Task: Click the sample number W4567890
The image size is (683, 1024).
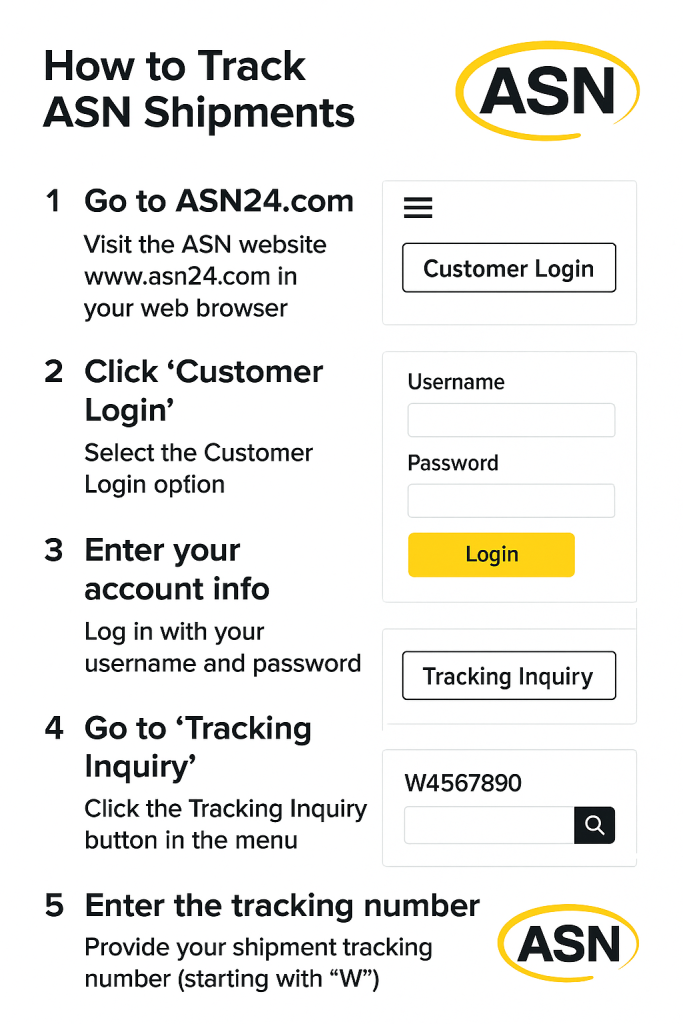Action: 463,783
